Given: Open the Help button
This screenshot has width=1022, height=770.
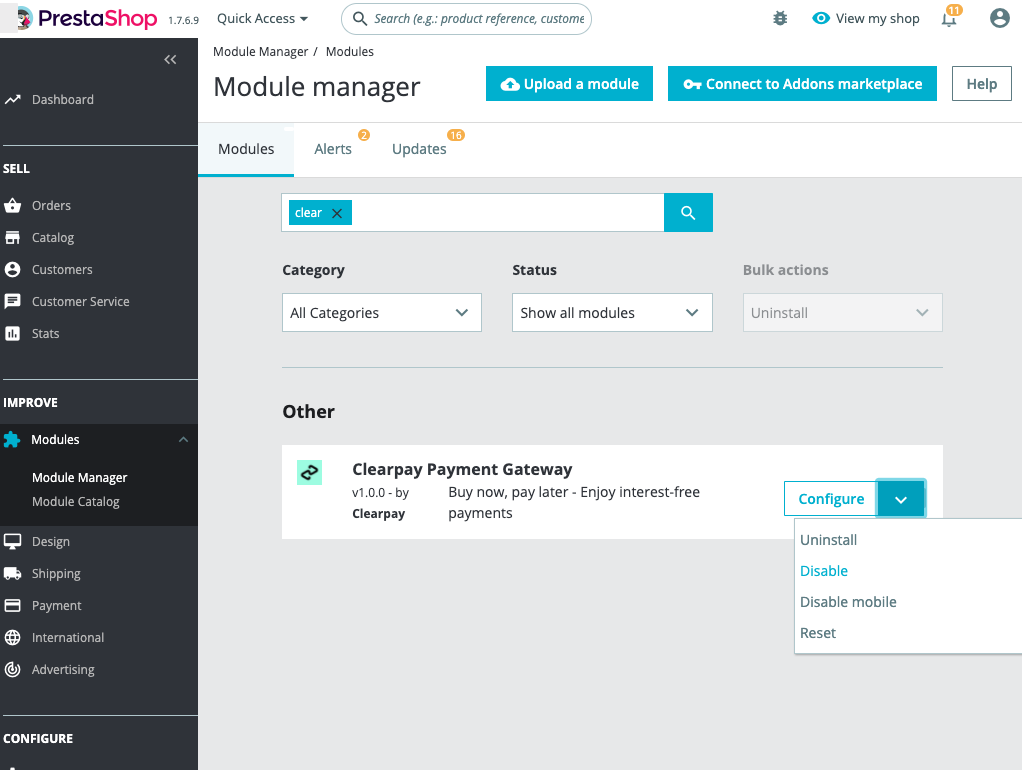Looking at the screenshot, I should click(x=982, y=83).
